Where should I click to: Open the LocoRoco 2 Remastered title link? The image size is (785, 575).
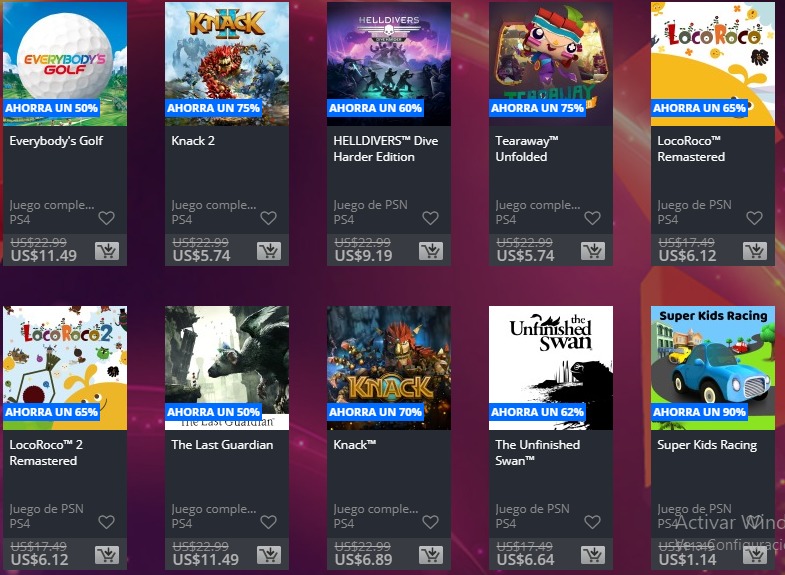point(46,452)
